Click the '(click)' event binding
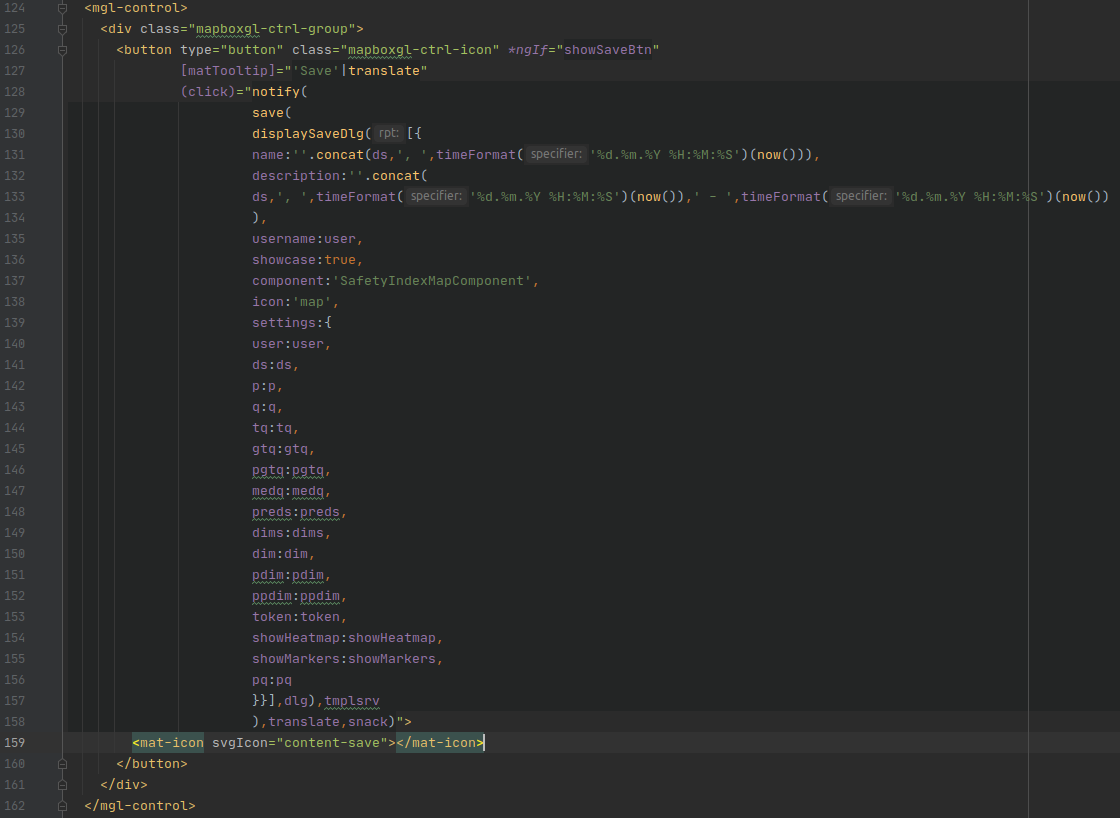Screen dimensions: 1120x818 coord(208,91)
